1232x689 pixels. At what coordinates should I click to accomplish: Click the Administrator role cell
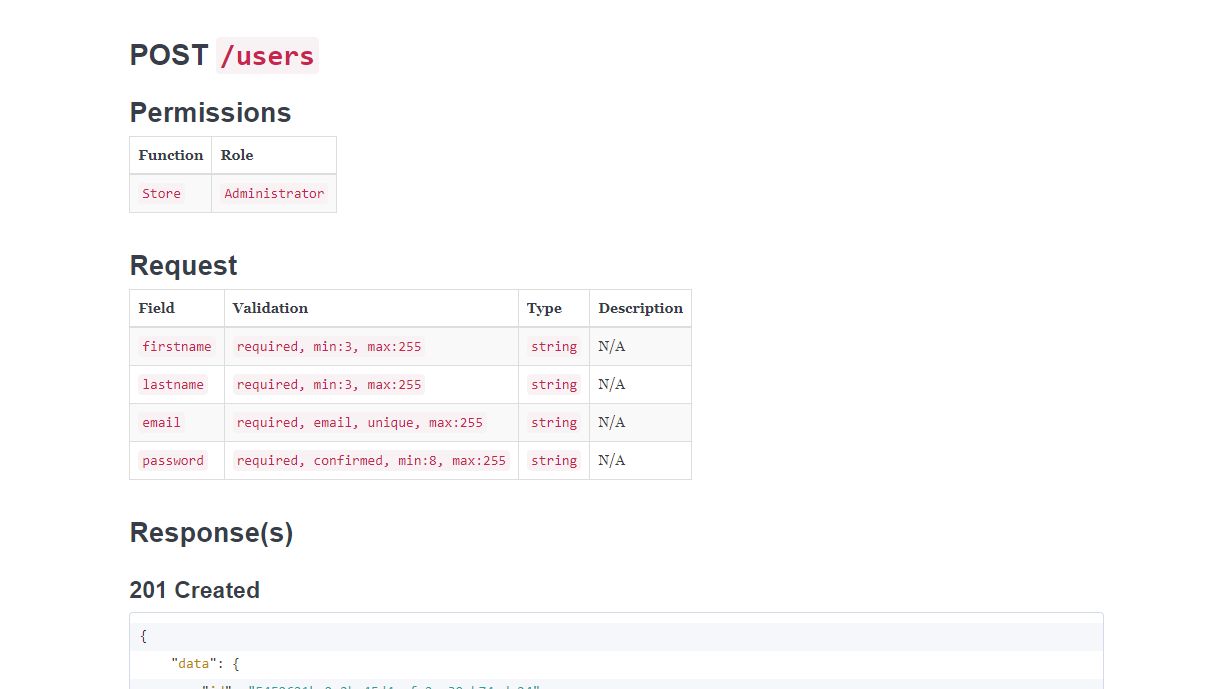pos(274,193)
